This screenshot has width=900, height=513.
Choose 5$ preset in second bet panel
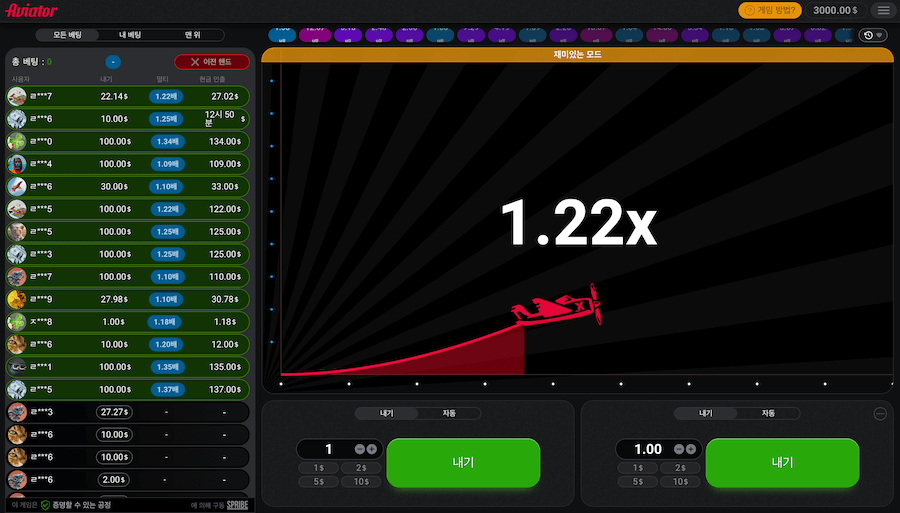638,481
